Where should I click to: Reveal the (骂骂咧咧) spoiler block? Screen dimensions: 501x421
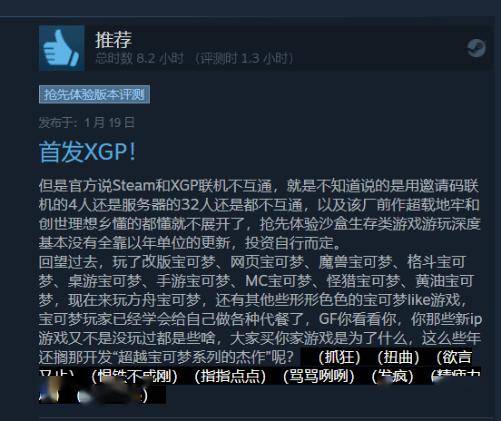pyautogui.click(x=319, y=376)
